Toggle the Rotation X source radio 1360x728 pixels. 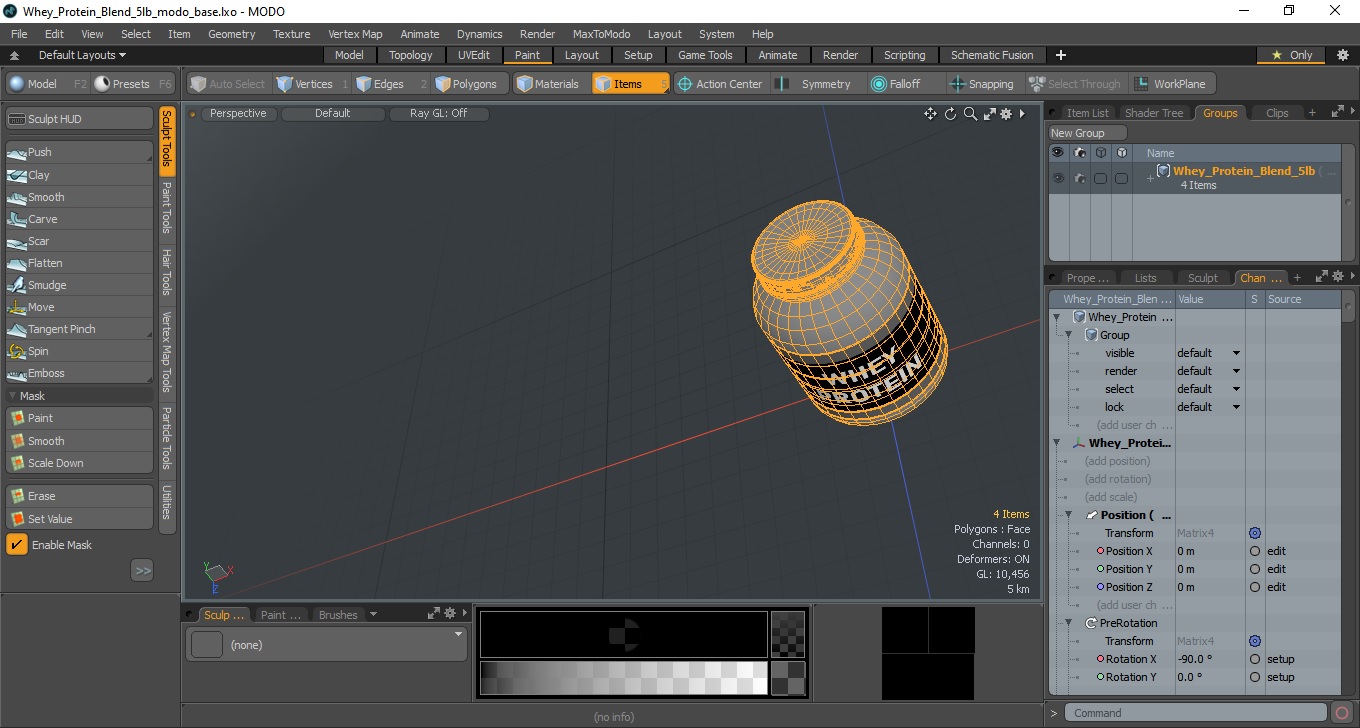pyautogui.click(x=1255, y=659)
